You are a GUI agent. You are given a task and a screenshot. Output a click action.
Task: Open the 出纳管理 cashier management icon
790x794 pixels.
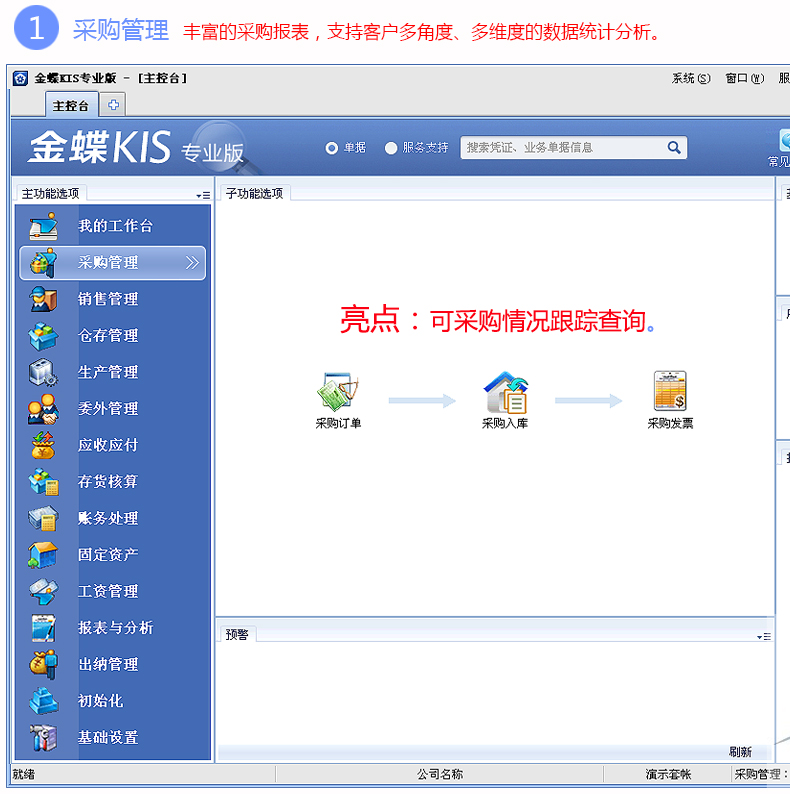pyautogui.click(x=43, y=664)
